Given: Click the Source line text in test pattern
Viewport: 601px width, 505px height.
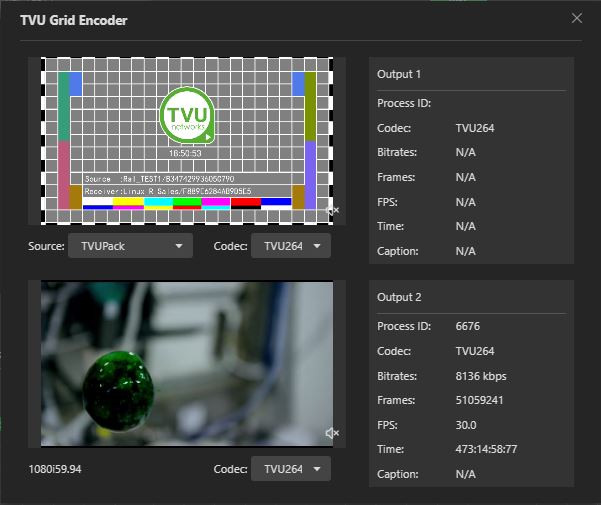Looking at the screenshot, I should (159, 179).
